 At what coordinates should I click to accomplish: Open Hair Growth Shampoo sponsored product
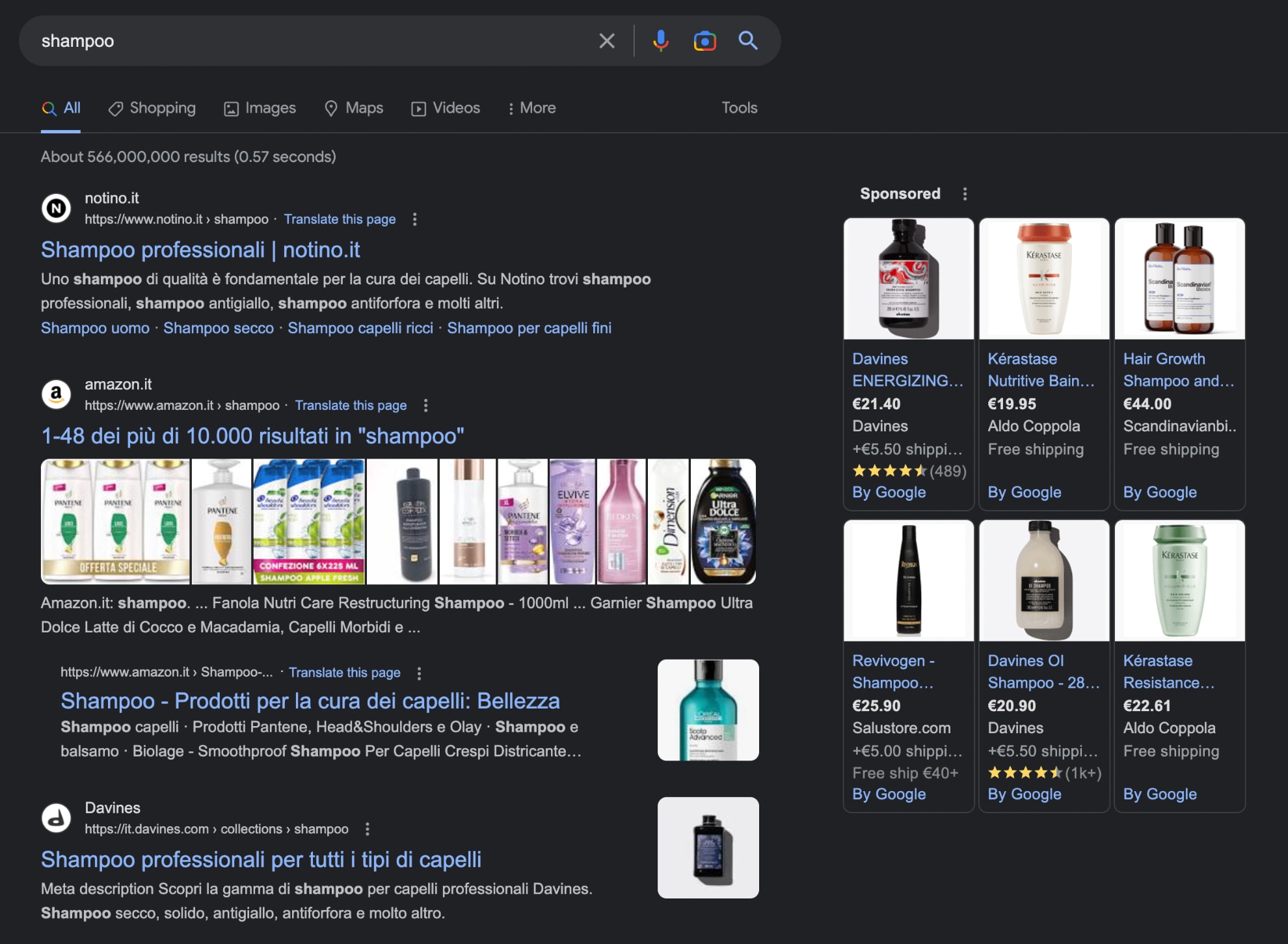[1178, 370]
